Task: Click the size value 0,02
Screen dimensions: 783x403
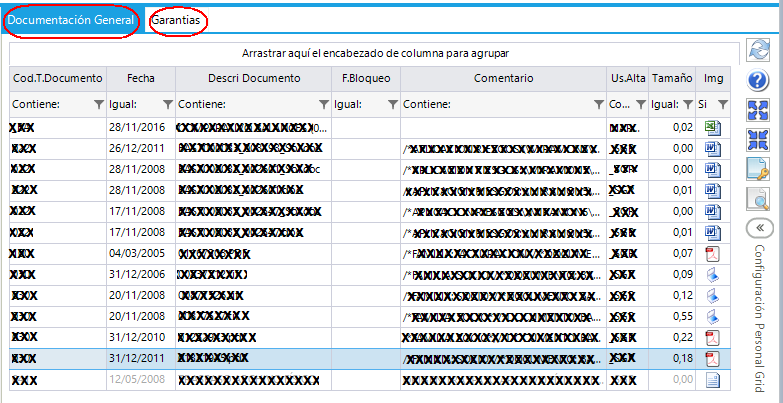Action: click(683, 128)
